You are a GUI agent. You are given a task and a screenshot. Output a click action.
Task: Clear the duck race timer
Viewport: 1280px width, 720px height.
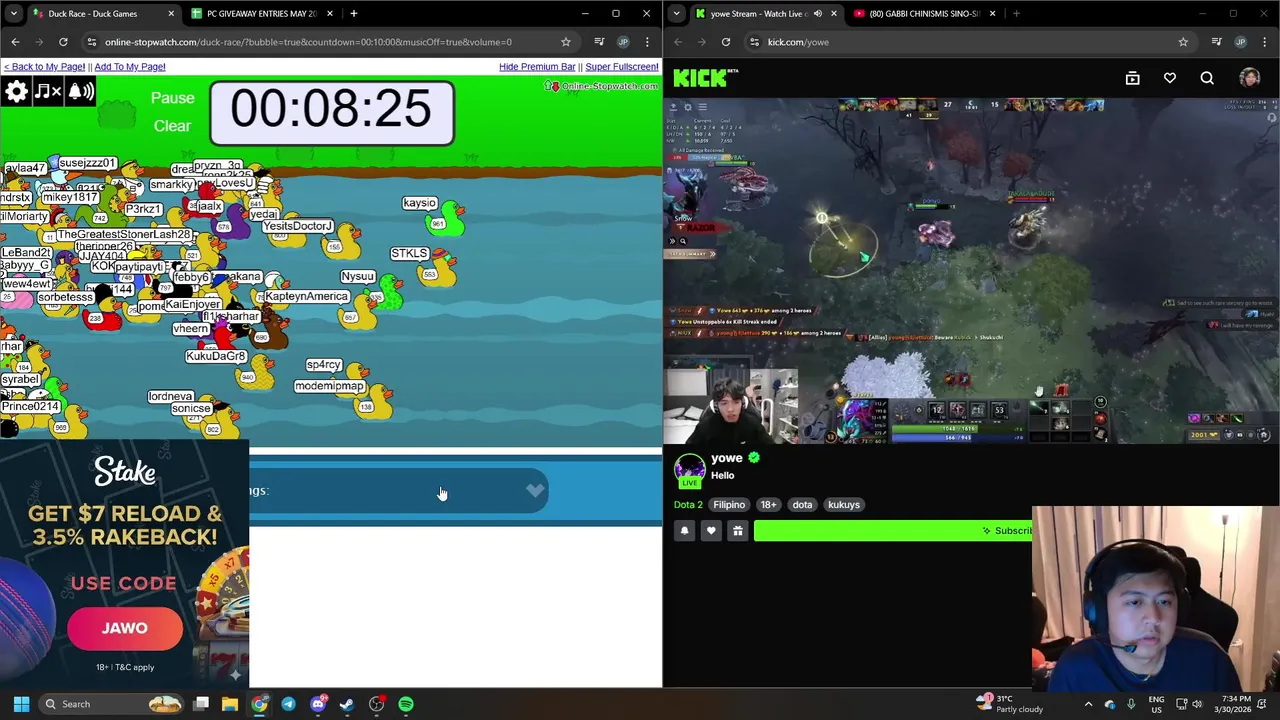(x=172, y=126)
